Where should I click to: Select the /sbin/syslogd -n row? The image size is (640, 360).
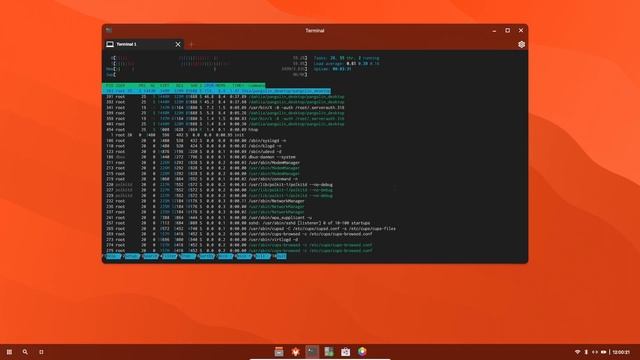(196, 140)
